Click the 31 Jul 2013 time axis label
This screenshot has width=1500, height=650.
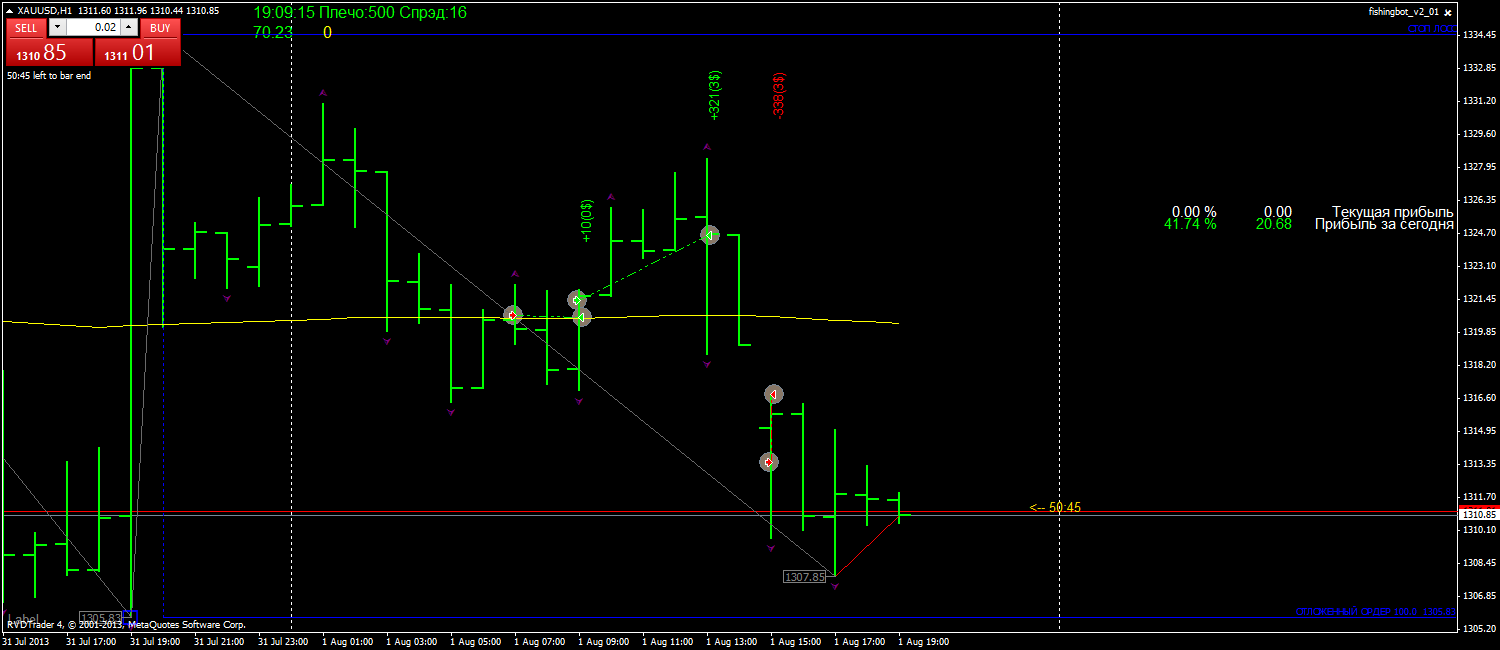[x=27, y=642]
